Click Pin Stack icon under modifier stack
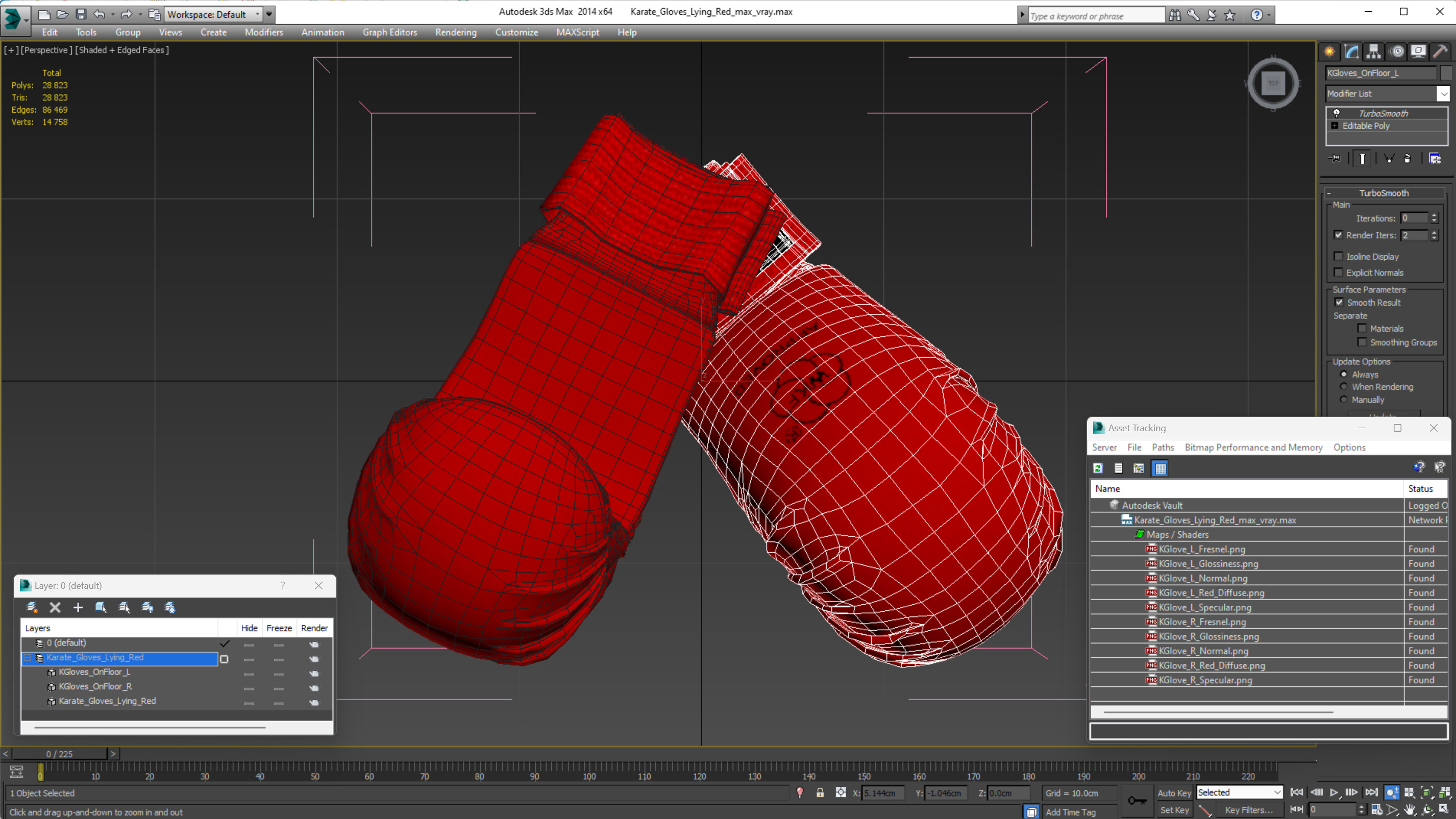 (1335, 158)
